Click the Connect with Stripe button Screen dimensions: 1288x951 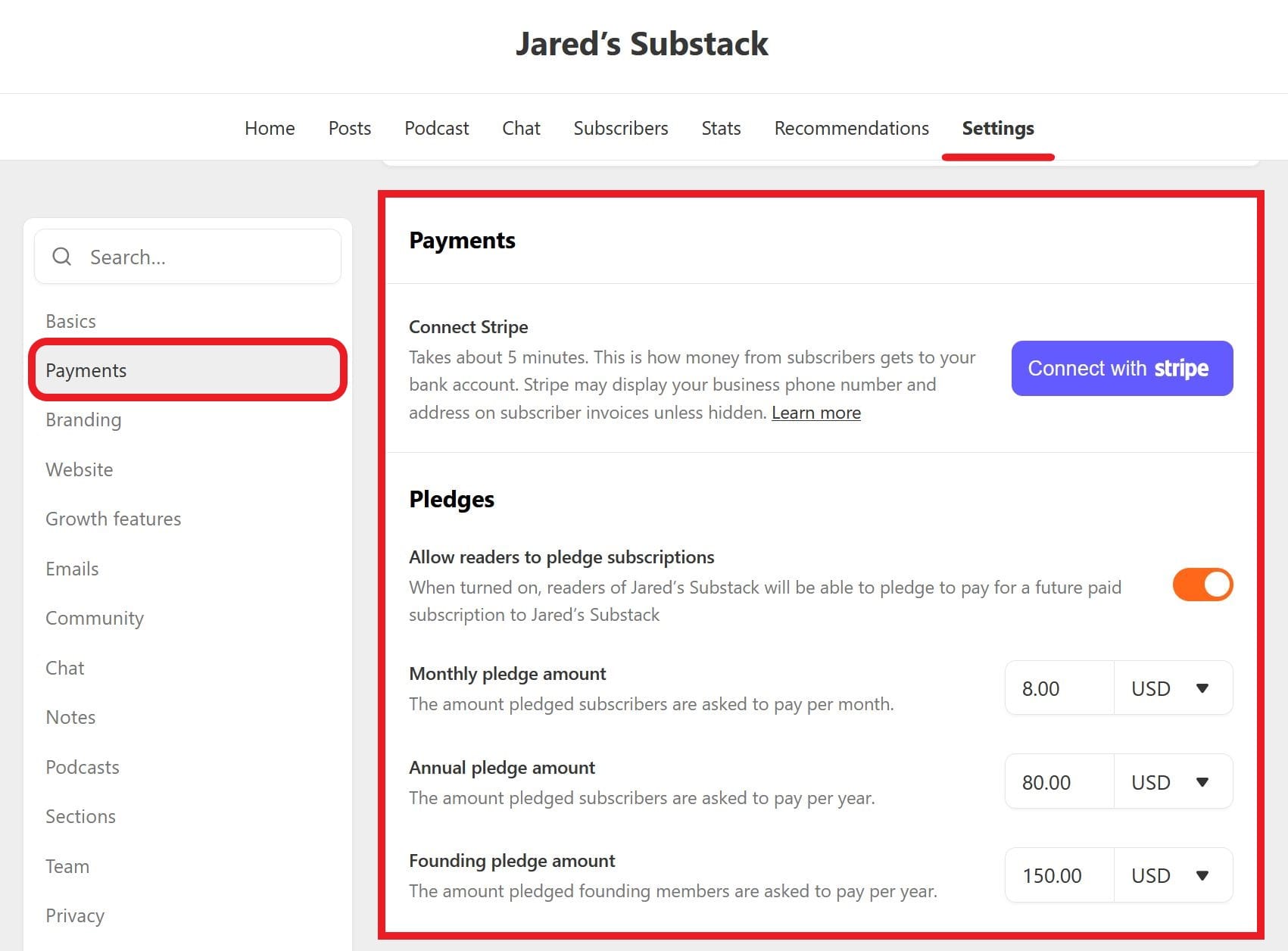(1121, 369)
